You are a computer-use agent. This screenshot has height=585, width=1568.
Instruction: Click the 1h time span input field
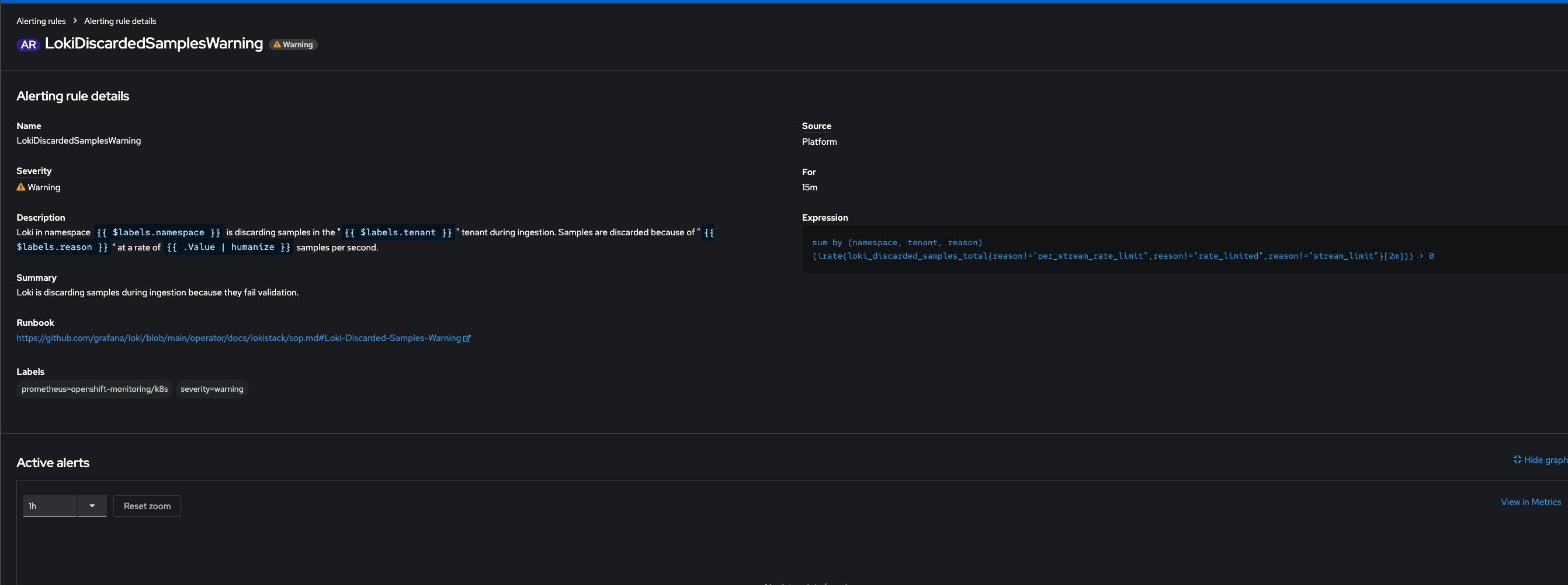(50, 506)
